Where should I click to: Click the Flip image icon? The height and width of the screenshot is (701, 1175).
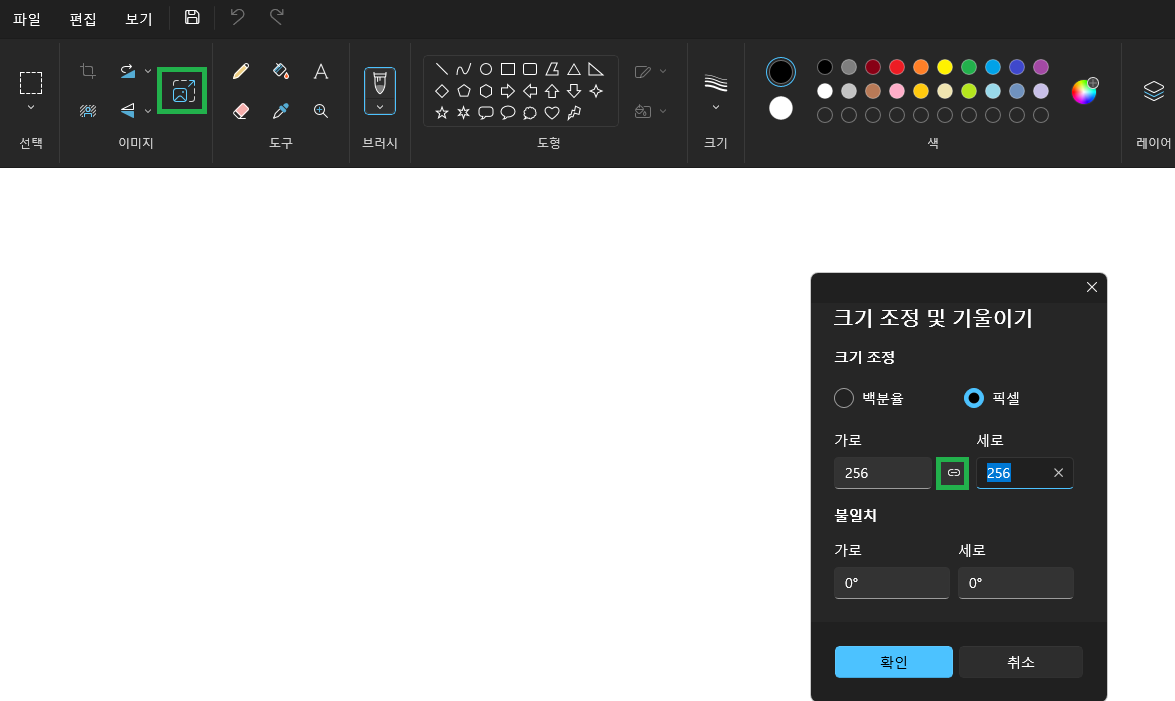click(x=127, y=111)
